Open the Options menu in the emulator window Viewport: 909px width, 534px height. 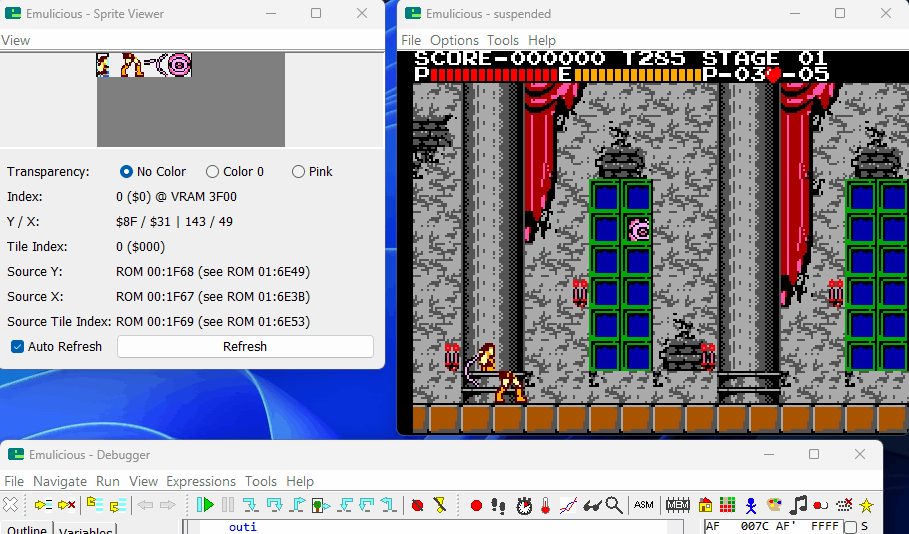pyautogui.click(x=454, y=41)
